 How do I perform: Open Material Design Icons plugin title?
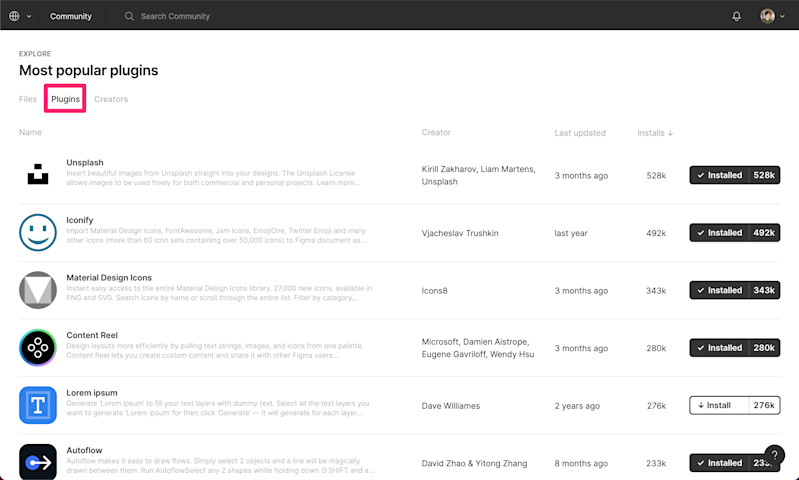click(109, 277)
